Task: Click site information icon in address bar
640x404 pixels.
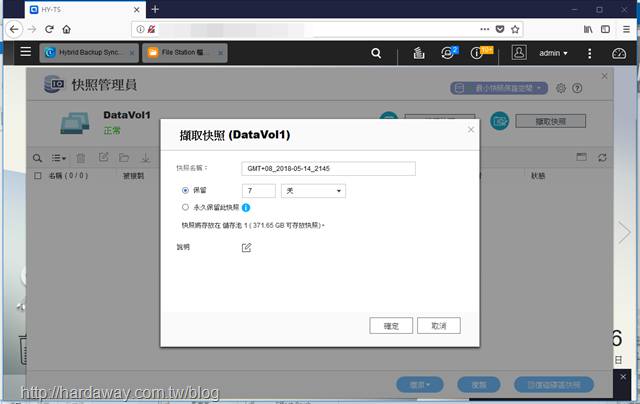Action: [x=140, y=29]
